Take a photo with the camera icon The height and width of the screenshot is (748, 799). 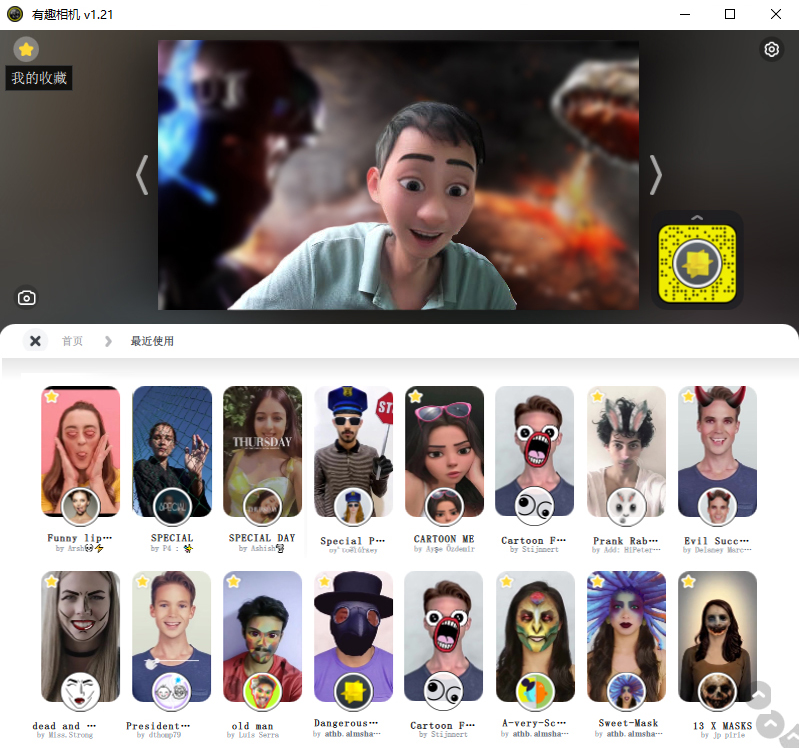[26, 298]
